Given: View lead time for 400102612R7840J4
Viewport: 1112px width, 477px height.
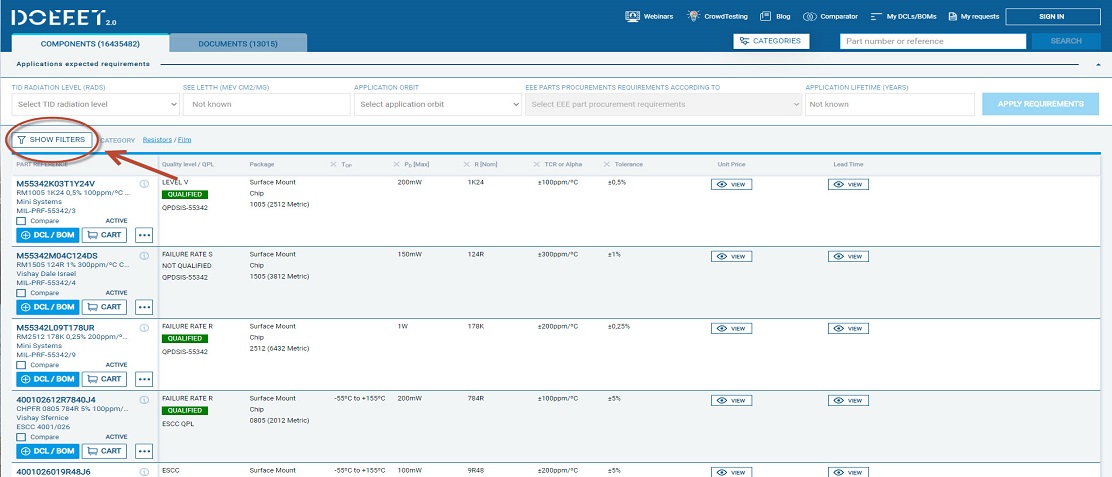Looking at the screenshot, I should click(x=848, y=400).
